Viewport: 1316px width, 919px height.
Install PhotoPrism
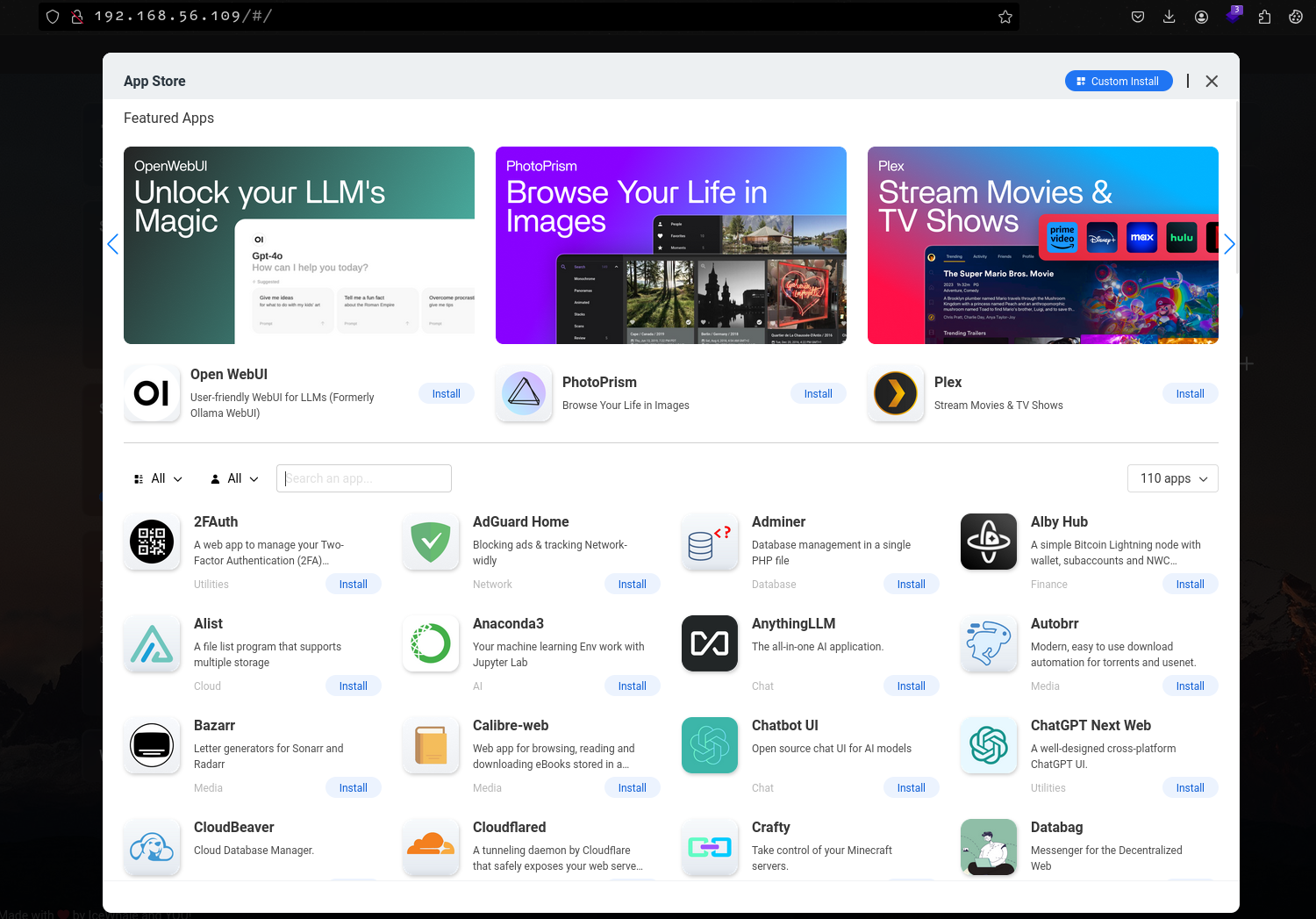[819, 393]
